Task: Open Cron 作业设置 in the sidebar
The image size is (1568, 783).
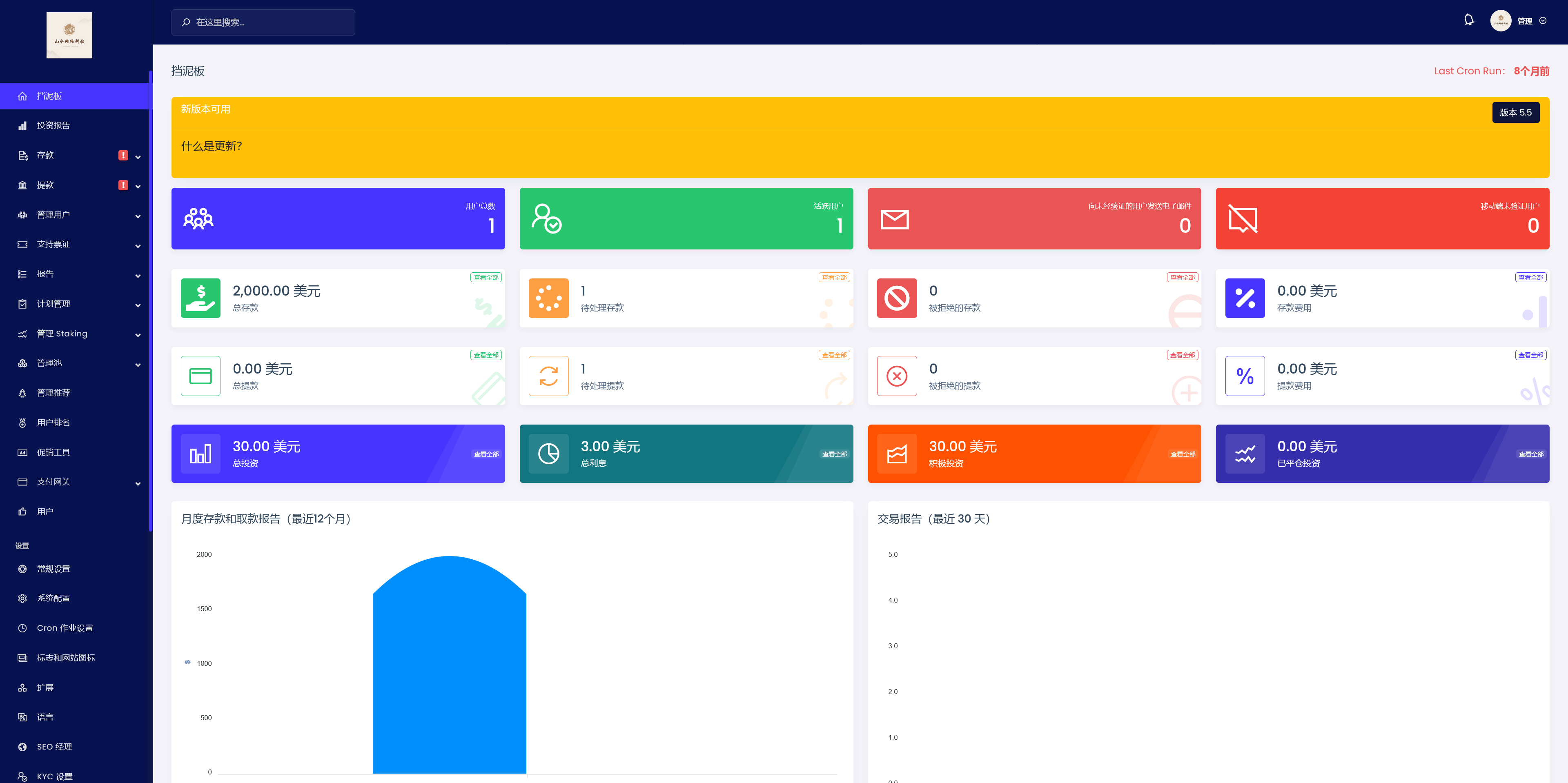Action: click(x=65, y=628)
